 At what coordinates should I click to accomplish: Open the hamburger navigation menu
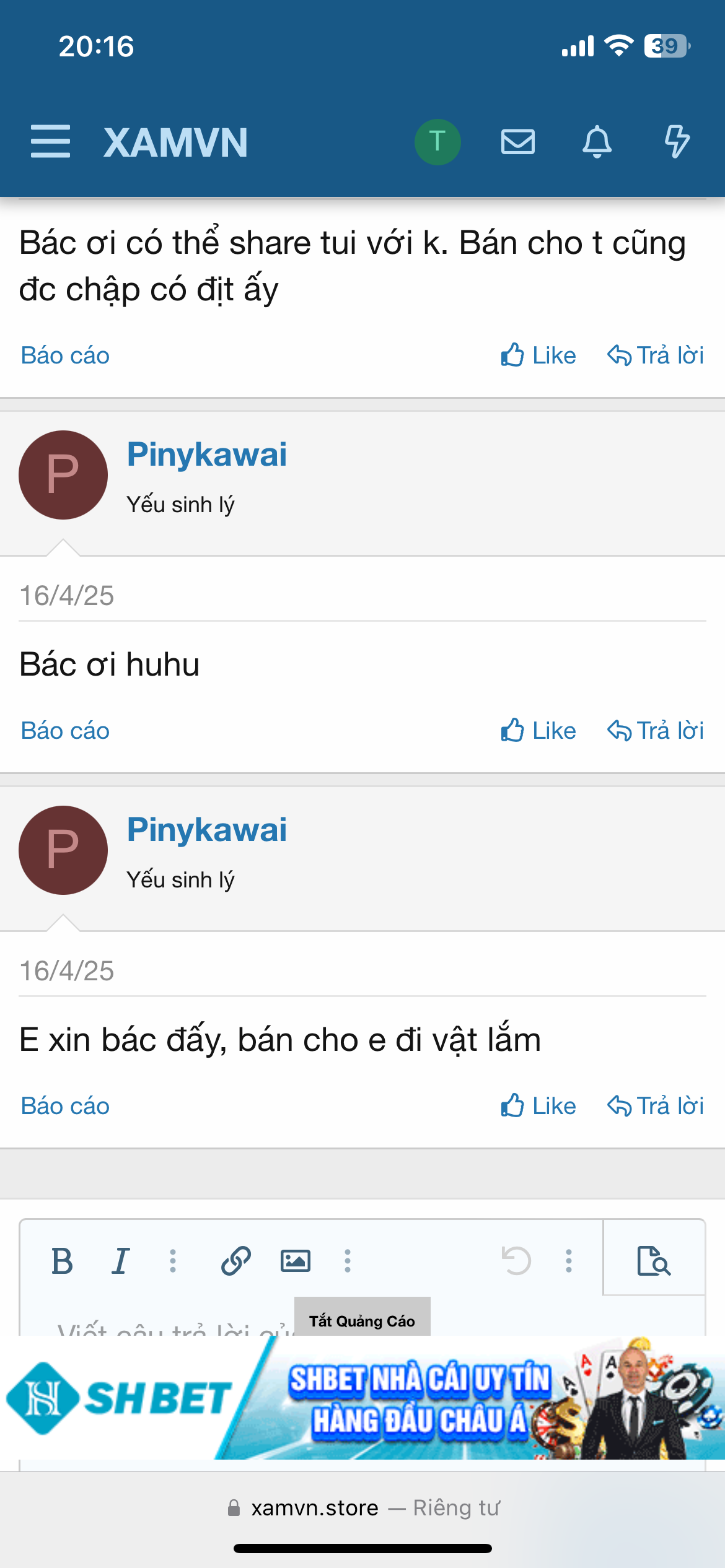50,141
